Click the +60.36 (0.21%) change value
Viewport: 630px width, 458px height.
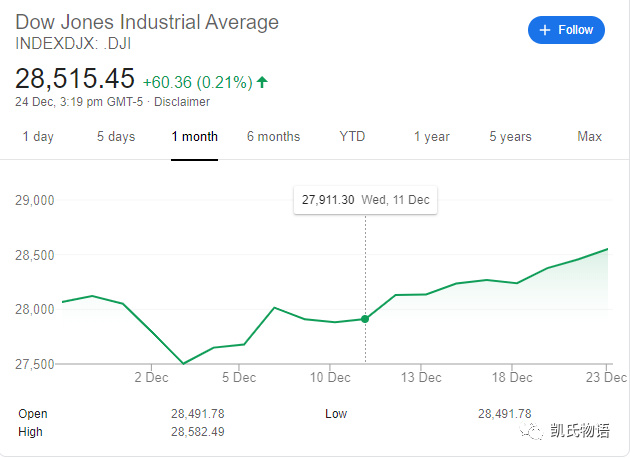point(198,82)
